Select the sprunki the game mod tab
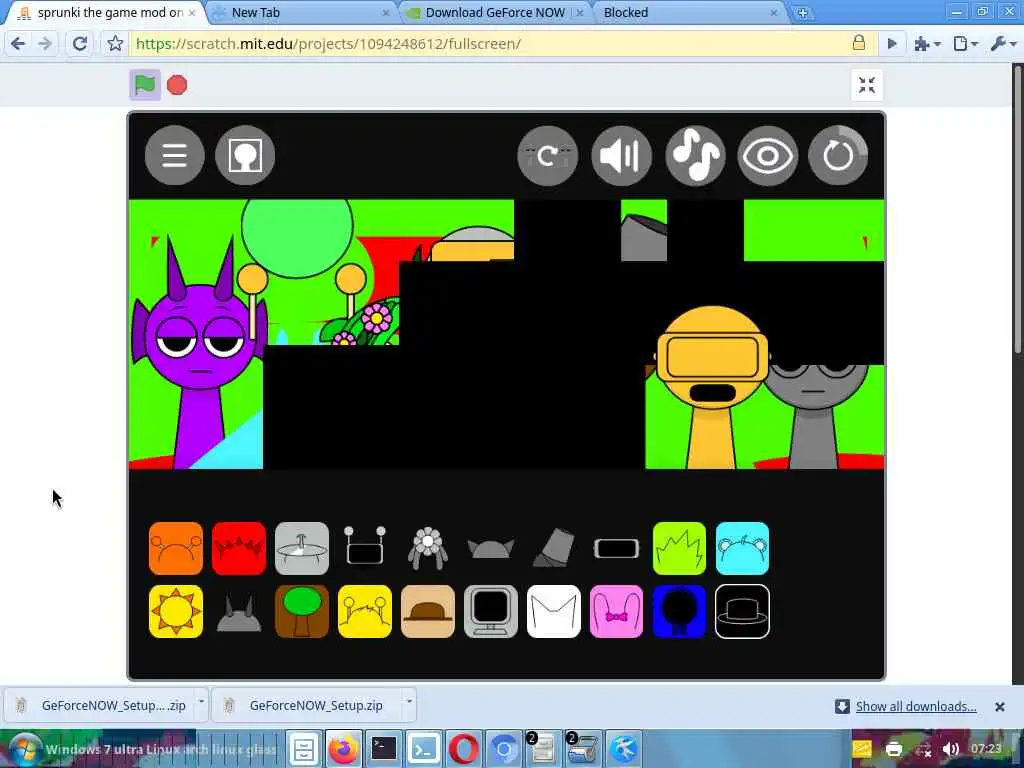Viewport: 1024px width, 768px height. (106, 12)
